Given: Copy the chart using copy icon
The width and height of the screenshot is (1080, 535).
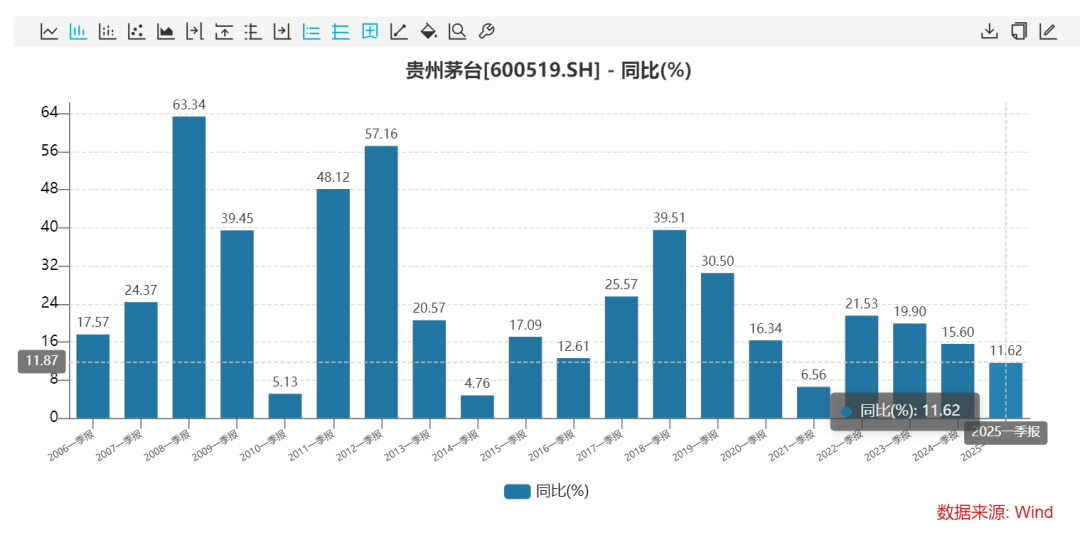Looking at the screenshot, I should click(1018, 31).
